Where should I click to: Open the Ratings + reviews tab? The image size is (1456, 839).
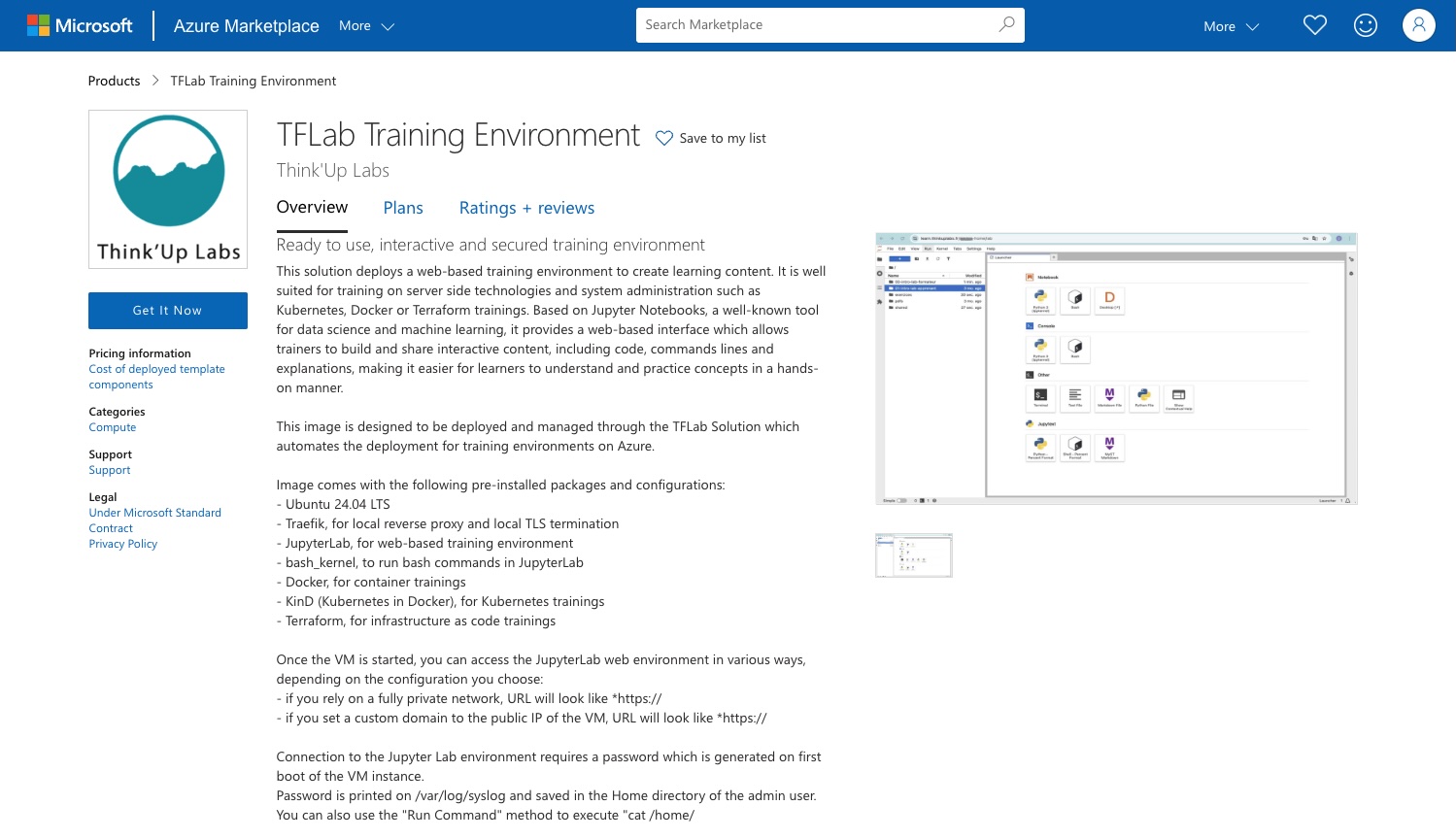tap(526, 208)
